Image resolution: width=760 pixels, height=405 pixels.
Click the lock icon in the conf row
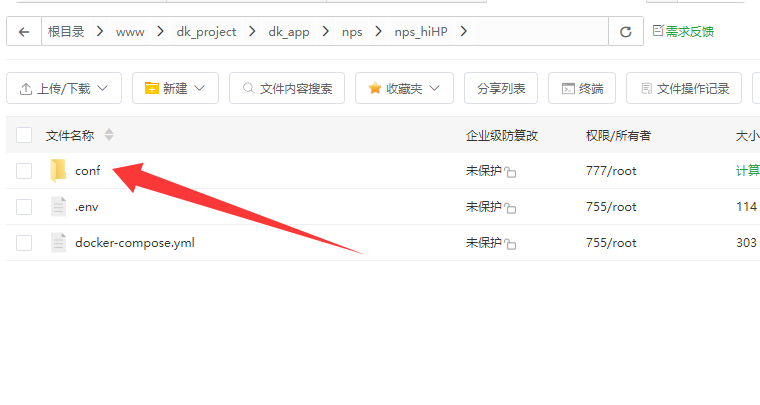(x=510, y=172)
